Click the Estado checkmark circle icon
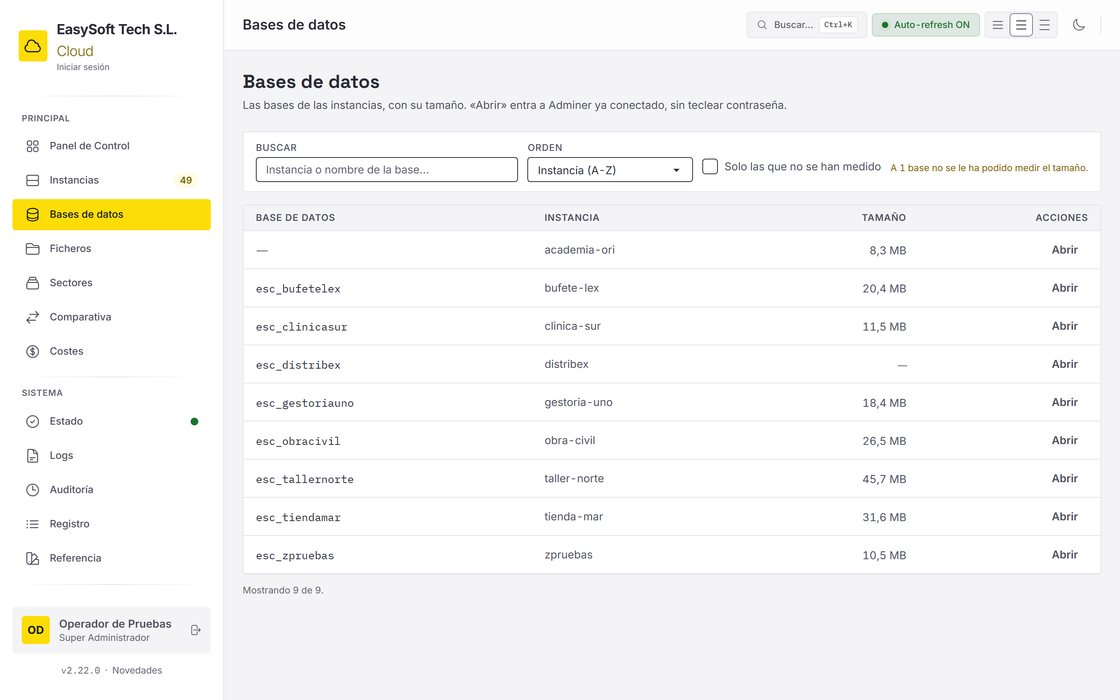This screenshot has height=700, width=1120. pos(33,421)
